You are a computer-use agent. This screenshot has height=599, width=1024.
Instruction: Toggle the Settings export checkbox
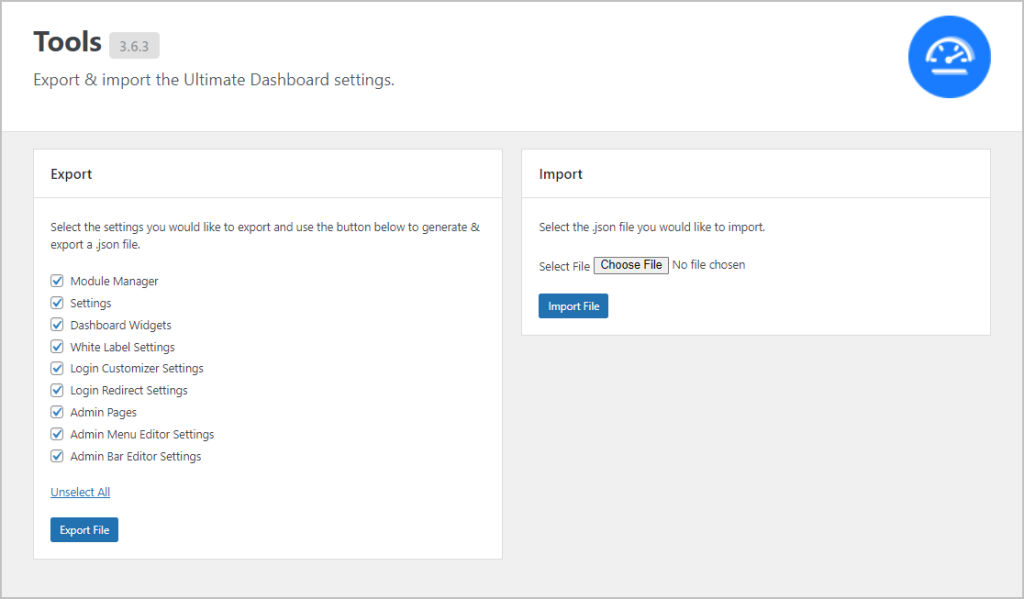(57, 303)
